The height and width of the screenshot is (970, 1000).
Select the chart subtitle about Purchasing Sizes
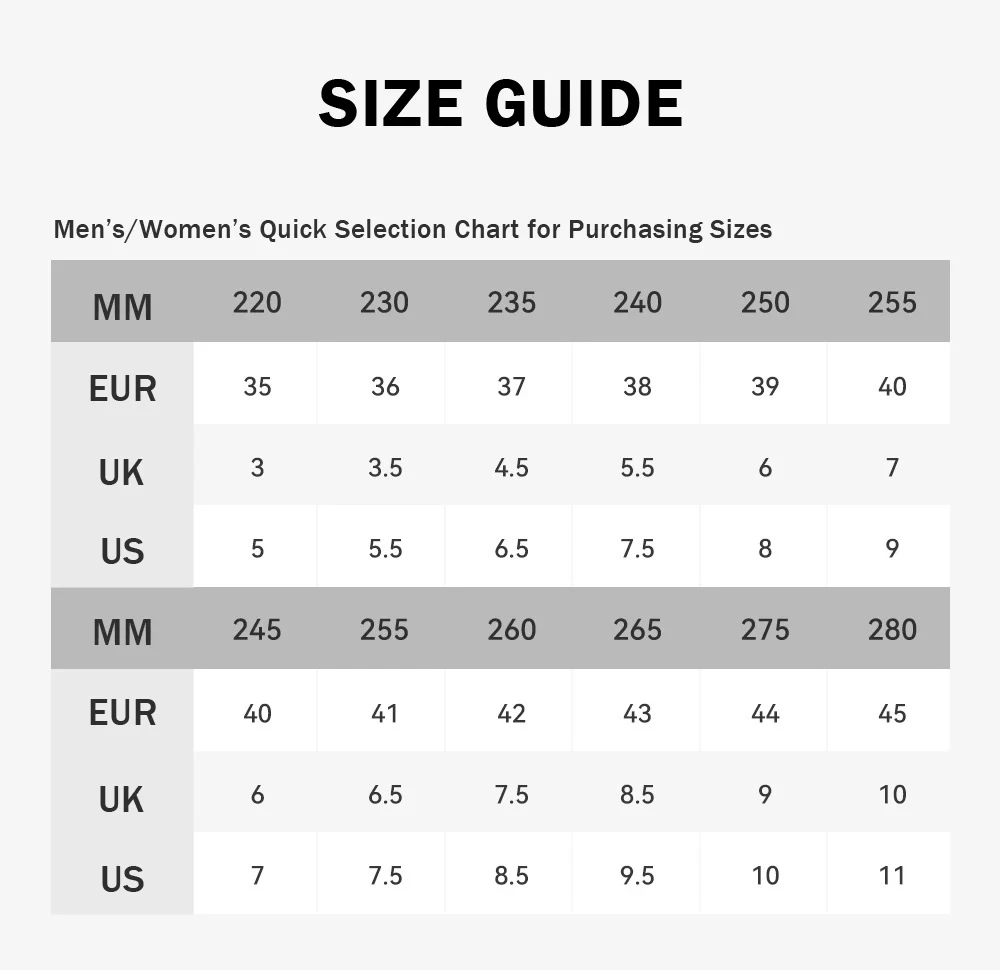coord(413,229)
